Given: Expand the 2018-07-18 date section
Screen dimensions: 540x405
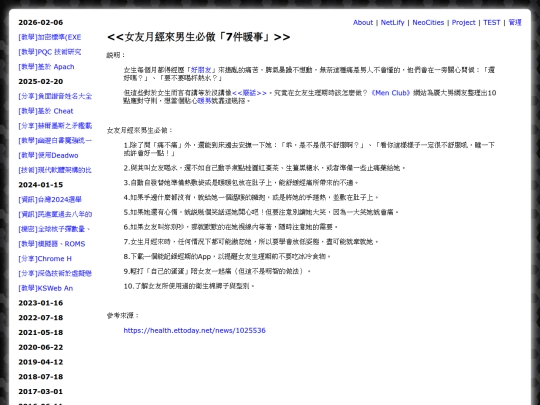Looking at the screenshot, I should tap(41, 377).
